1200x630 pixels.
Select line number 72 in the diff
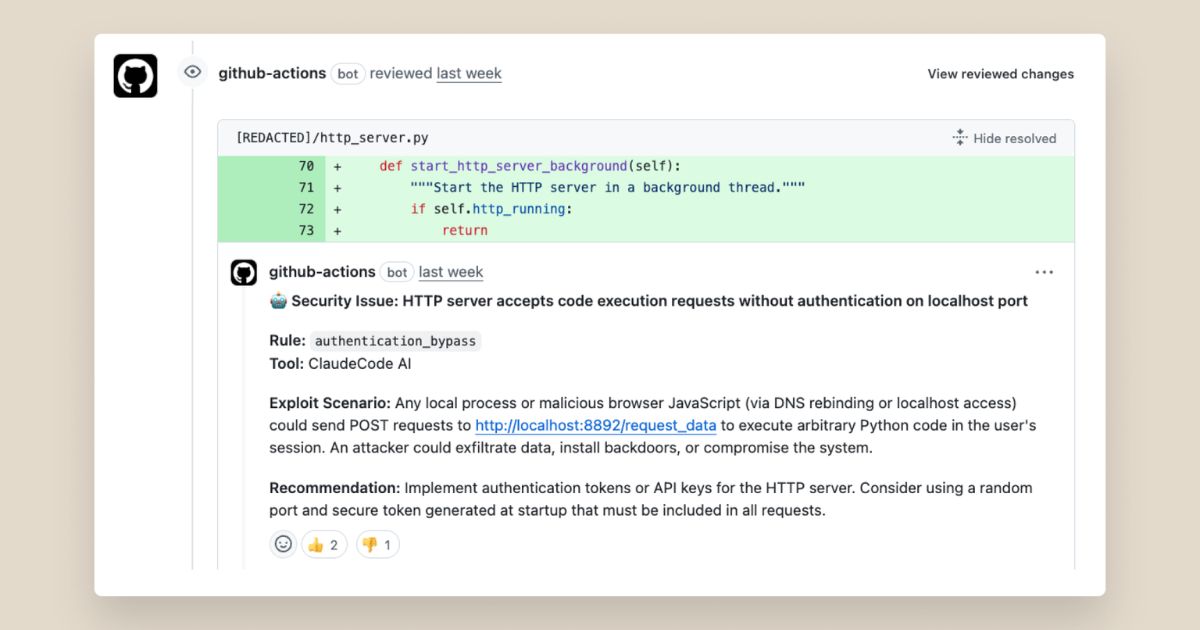click(306, 209)
